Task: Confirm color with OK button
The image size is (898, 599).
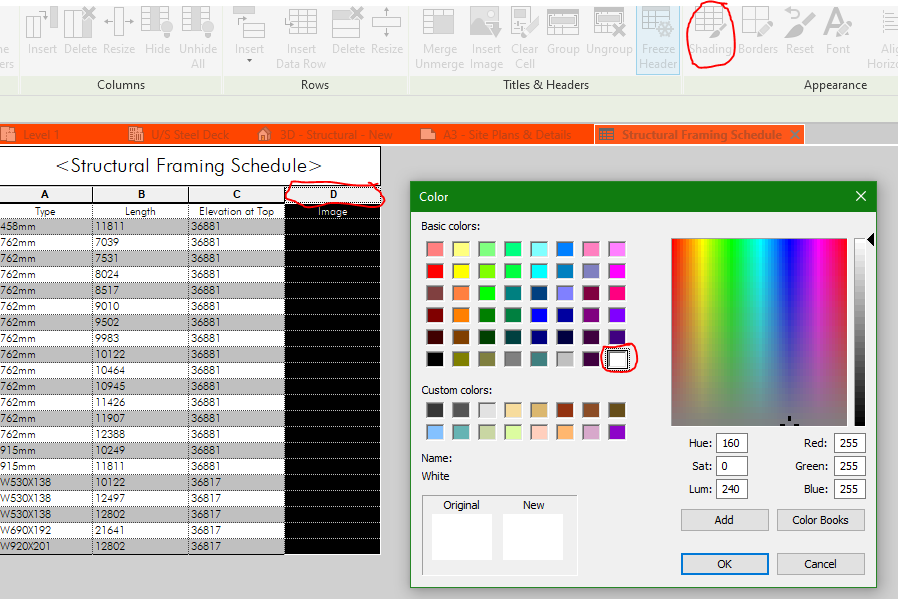Action: pyautogui.click(x=724, y=564)
